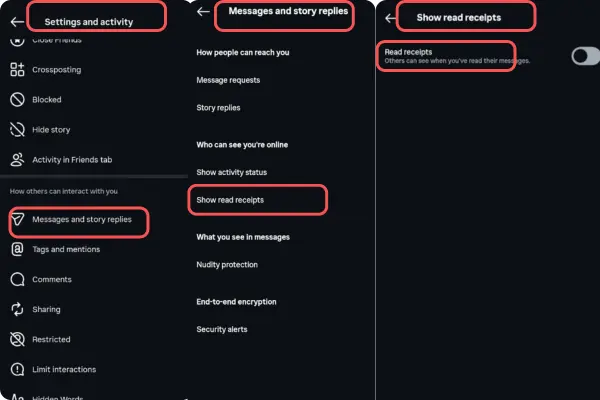The height and width of the screenshot is (400, 600).
Task: Select Show activity status option
Action: click(231, 172)
